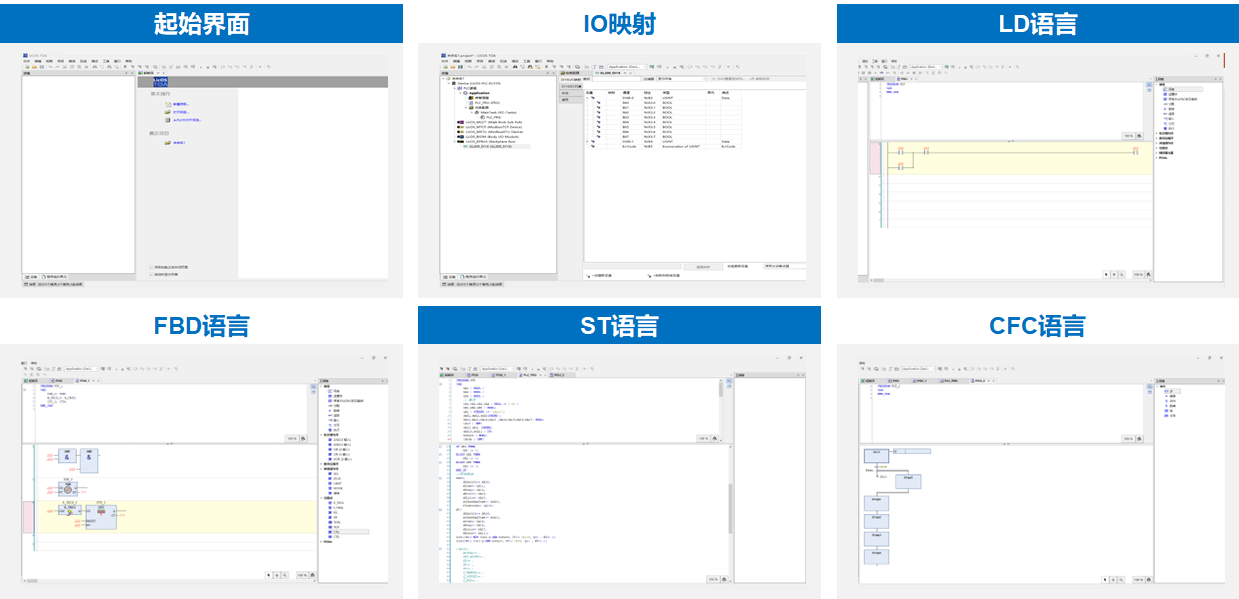Click the Application node icon in the IO mapping device tree

click(465, 92)
